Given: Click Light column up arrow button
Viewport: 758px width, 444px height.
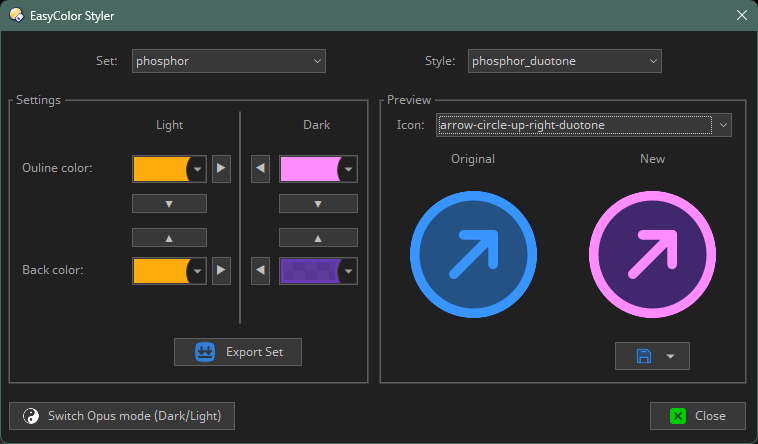Looking at the screenshot, I should click(169, 237).
